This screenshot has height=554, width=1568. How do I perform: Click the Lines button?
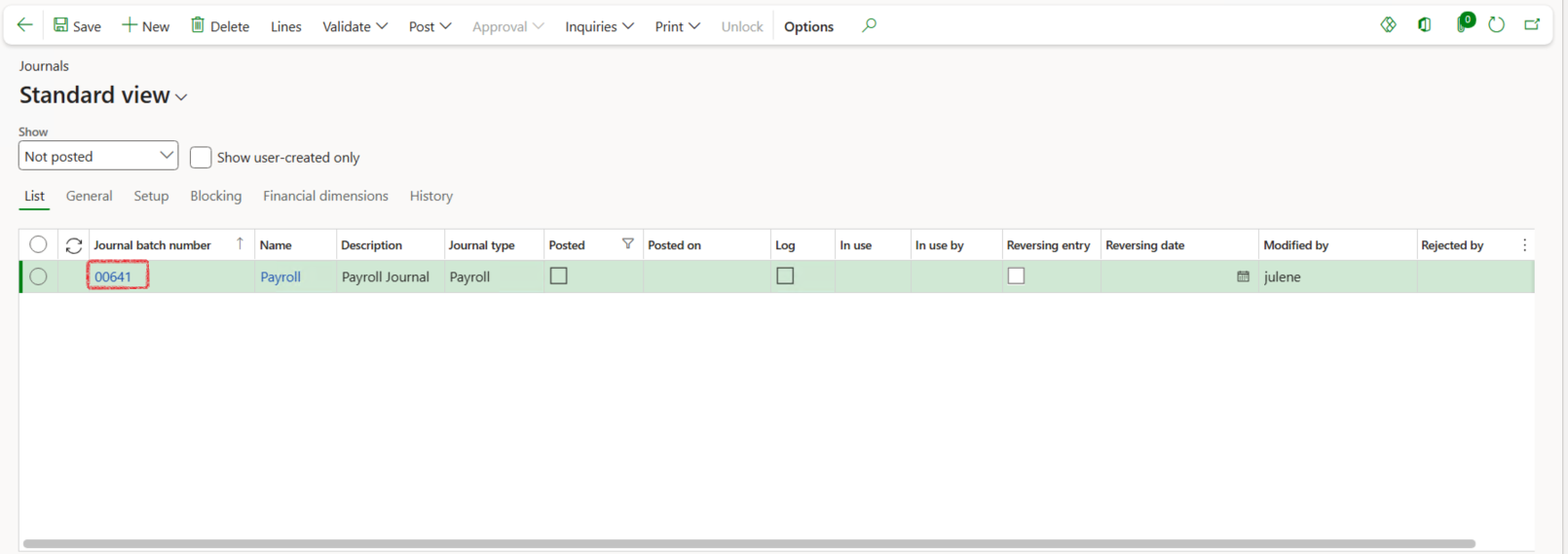pos(285,26)
